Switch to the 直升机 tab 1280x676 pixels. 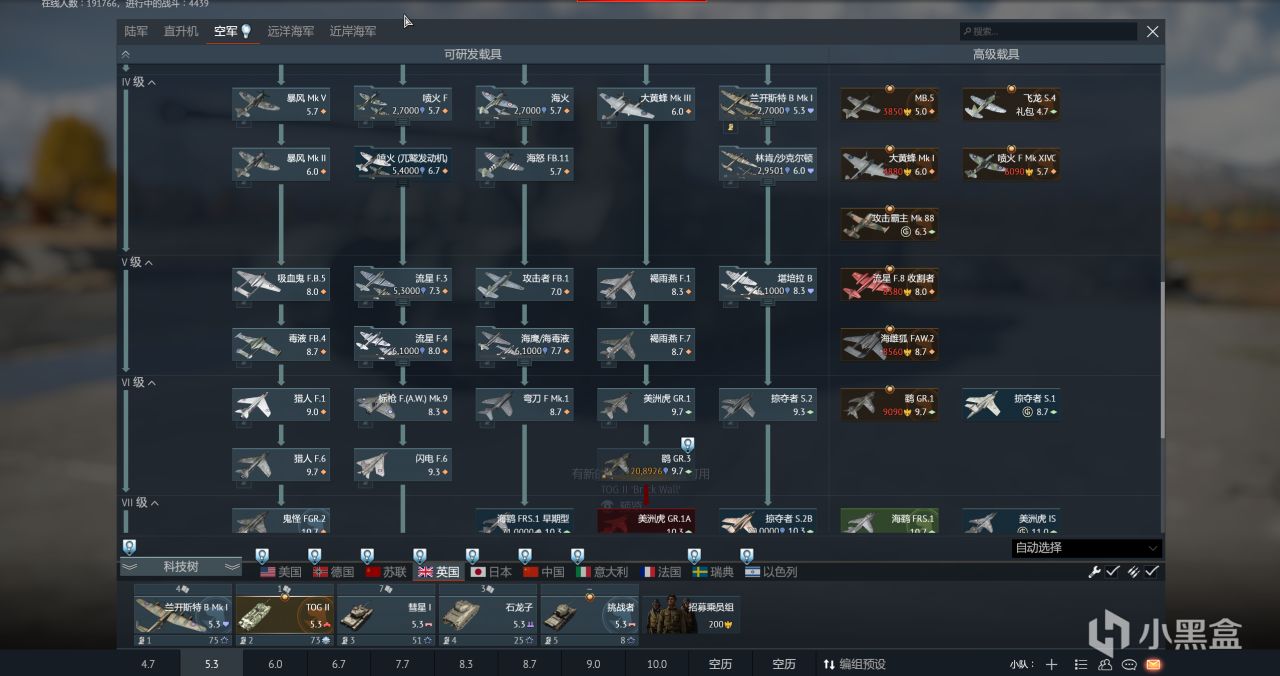point(181,32)
